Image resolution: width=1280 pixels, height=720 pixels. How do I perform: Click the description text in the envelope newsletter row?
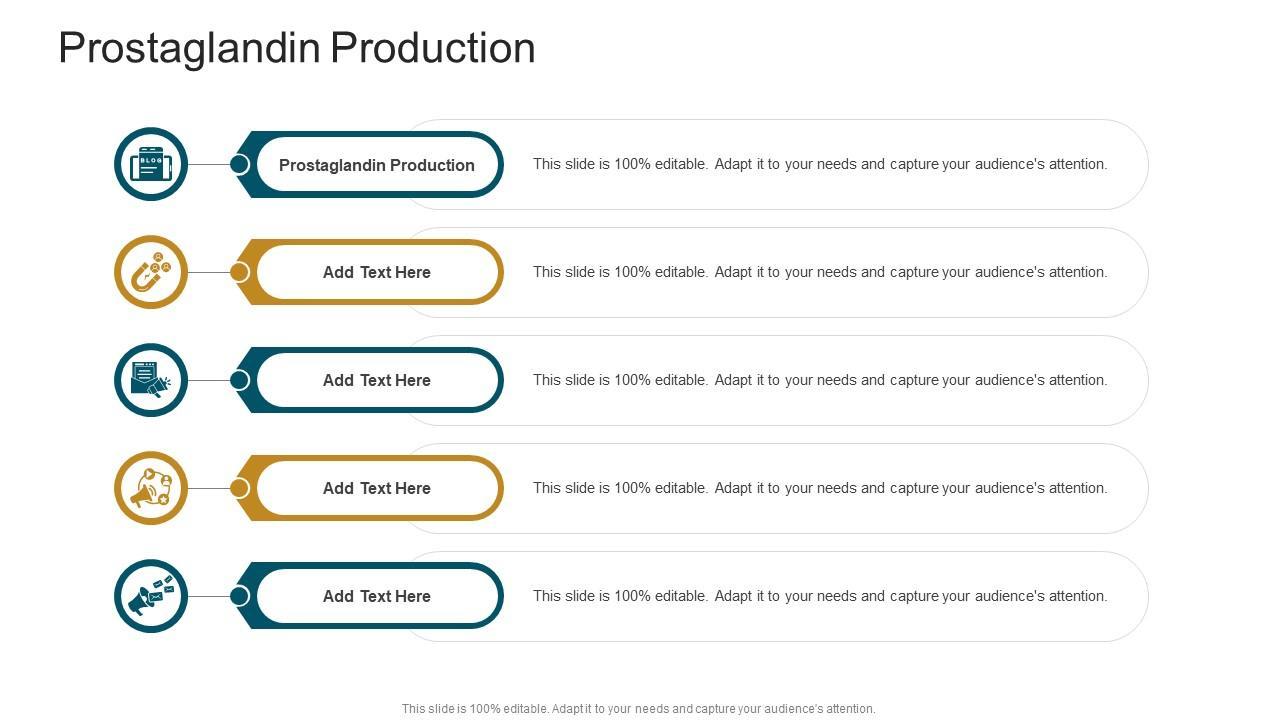pyautogui.click(x=820, y=380)
